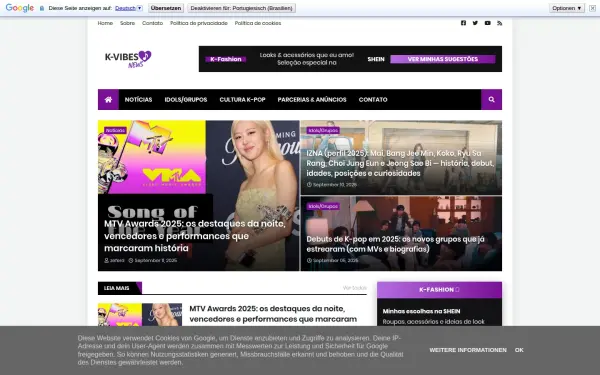Open the Notícias menu item
The height and width of the screenshot is (375, 600).
[x=139, y=99]
